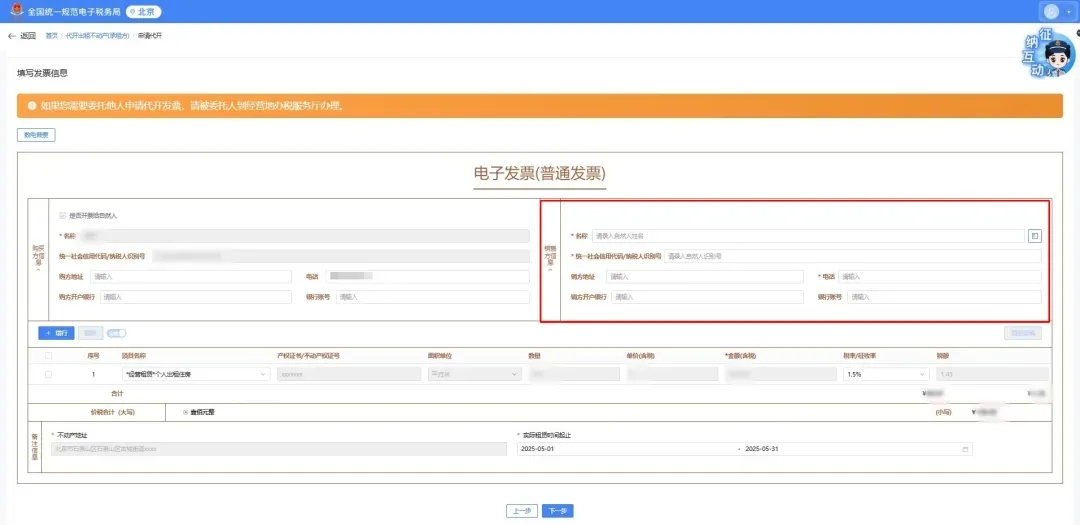
Task: Open calendar icon in rental period field
Action: (x=965, y=449)
